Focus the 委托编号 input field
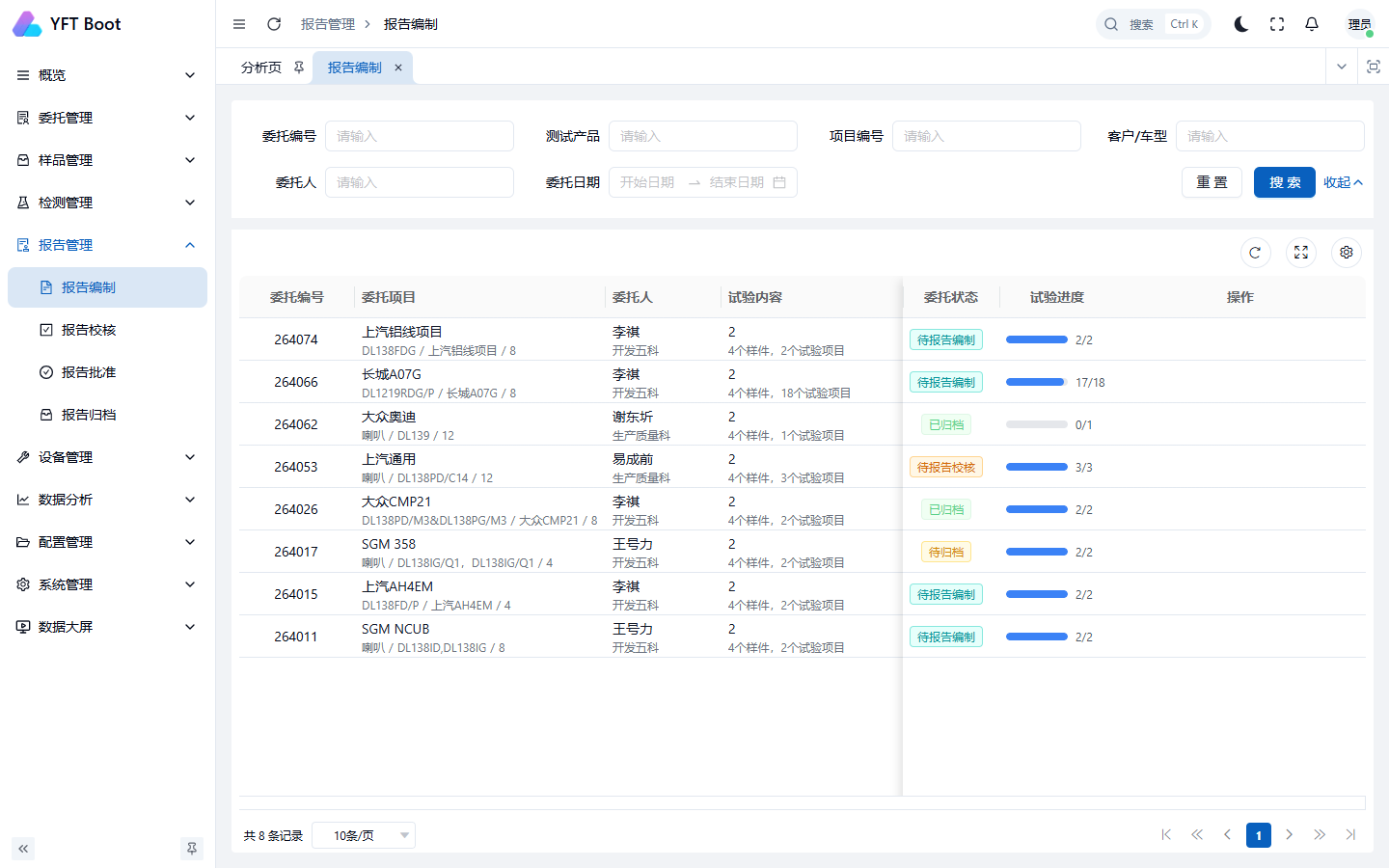The image size is (1389, 868). (420, 136)
